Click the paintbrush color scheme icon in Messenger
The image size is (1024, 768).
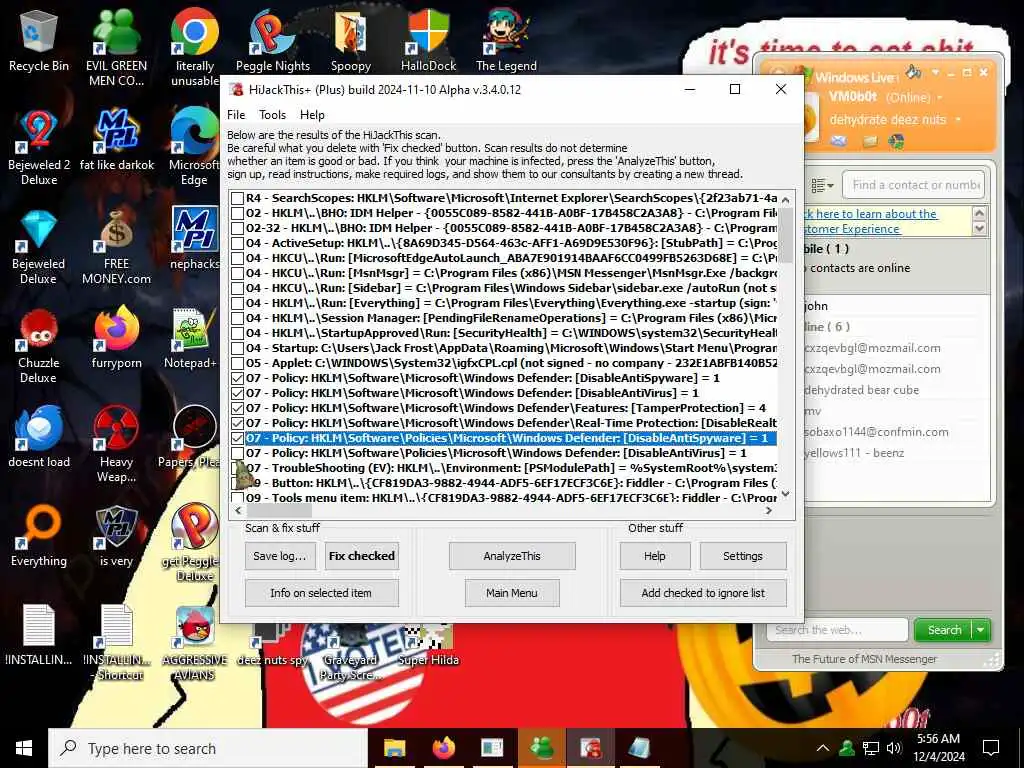coord(914,71)
